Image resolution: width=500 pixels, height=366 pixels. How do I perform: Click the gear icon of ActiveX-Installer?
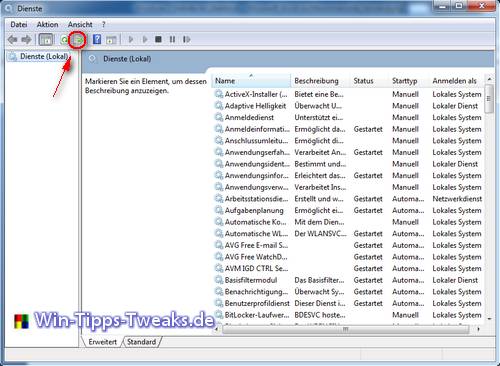tap(219, 94)
